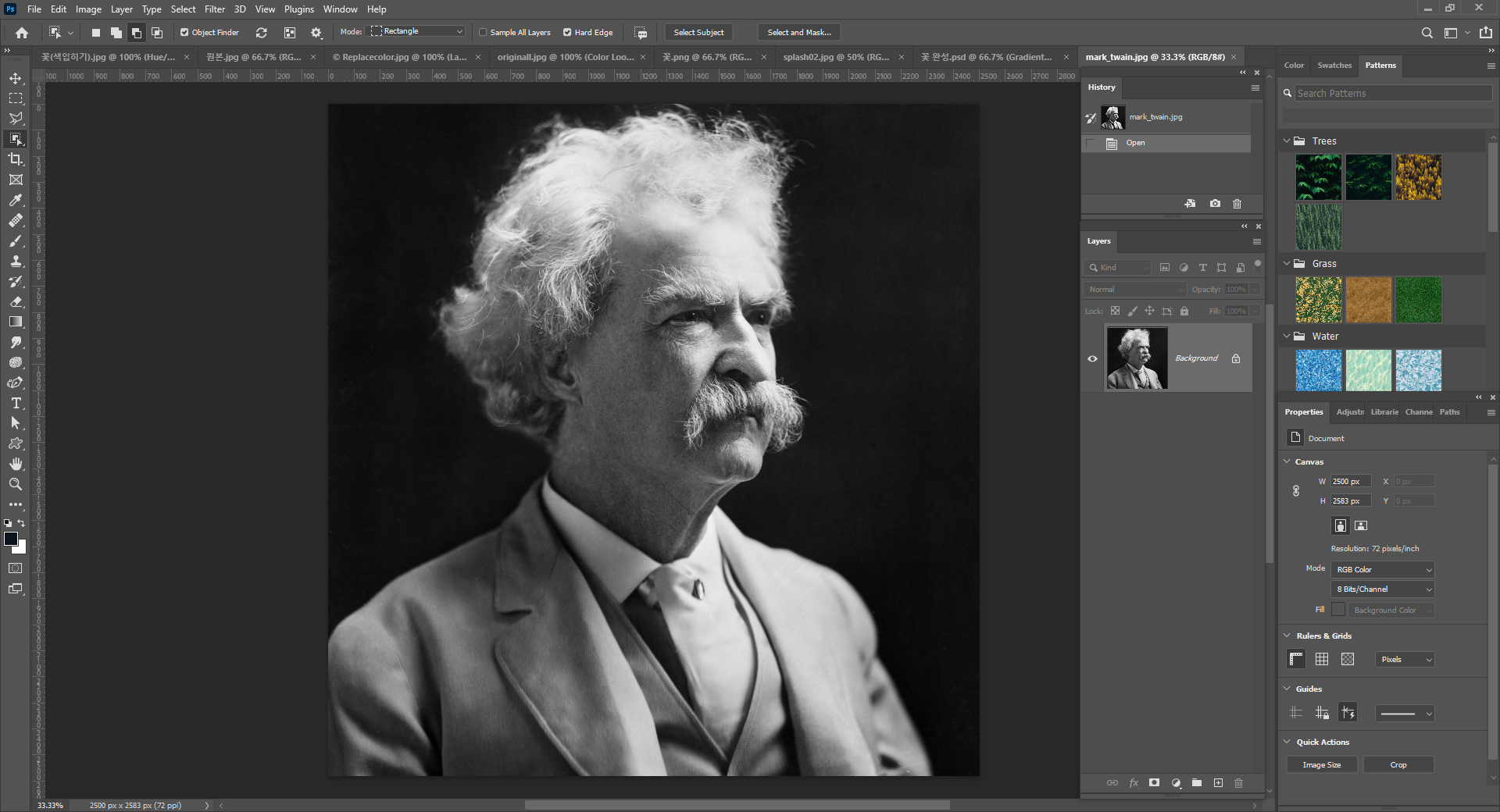Select the Polygonal Lasso tool
The image size is (1500, 812).
tap(16, 119)
